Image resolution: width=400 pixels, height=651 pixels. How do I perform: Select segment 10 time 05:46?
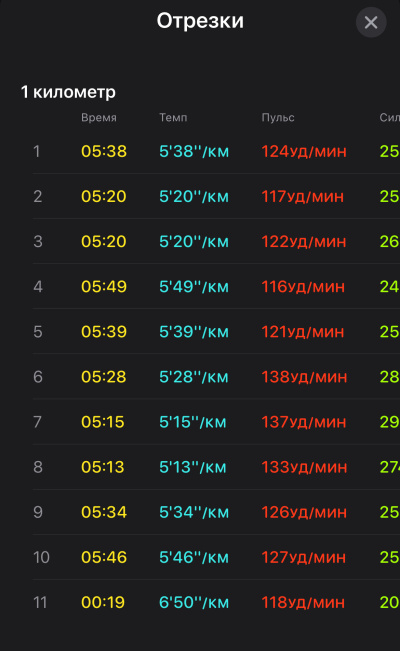pos(104,557)
